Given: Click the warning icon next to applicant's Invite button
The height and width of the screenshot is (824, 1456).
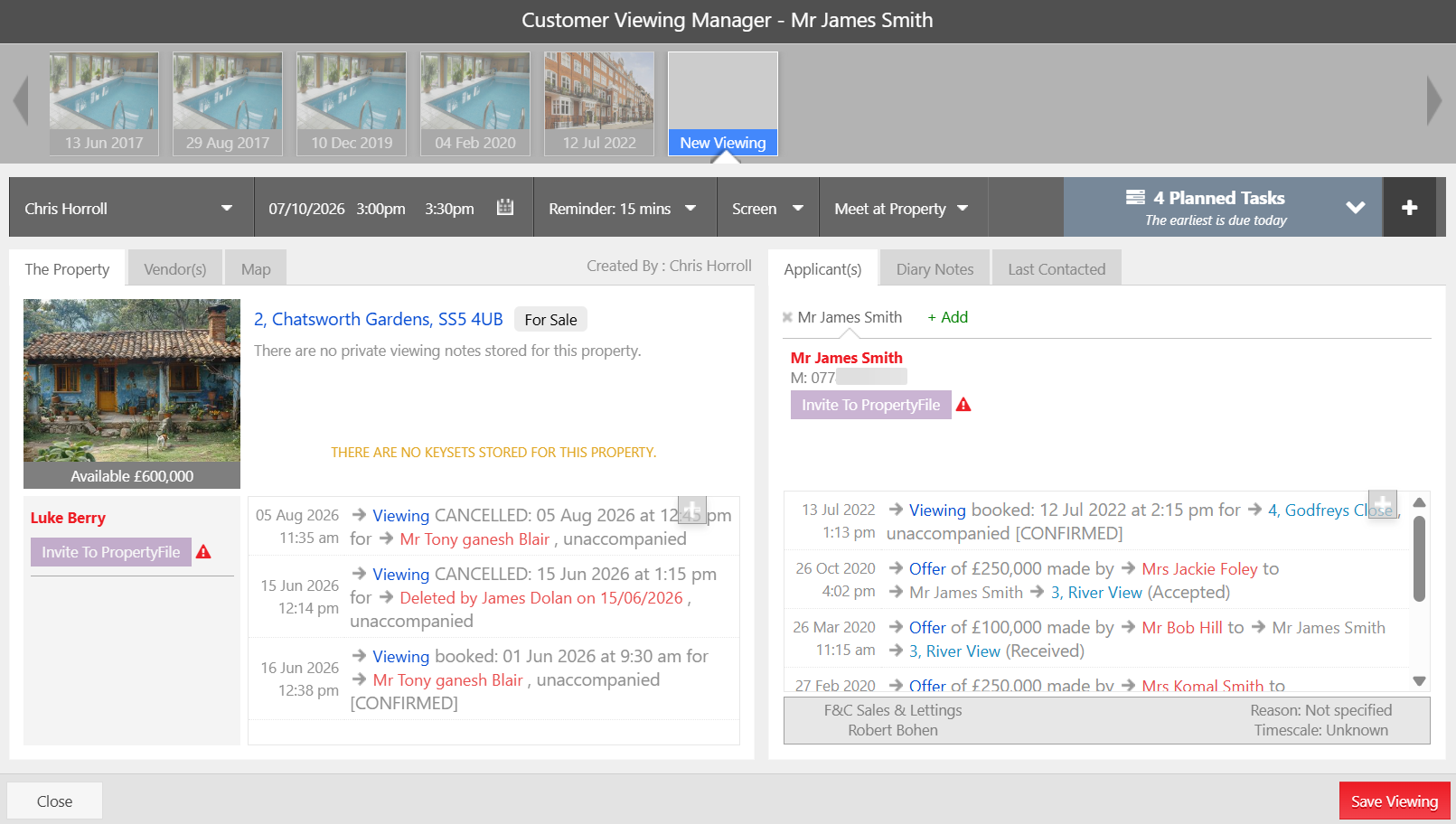Looking at the screenshot, I should (x=963, y=405).
